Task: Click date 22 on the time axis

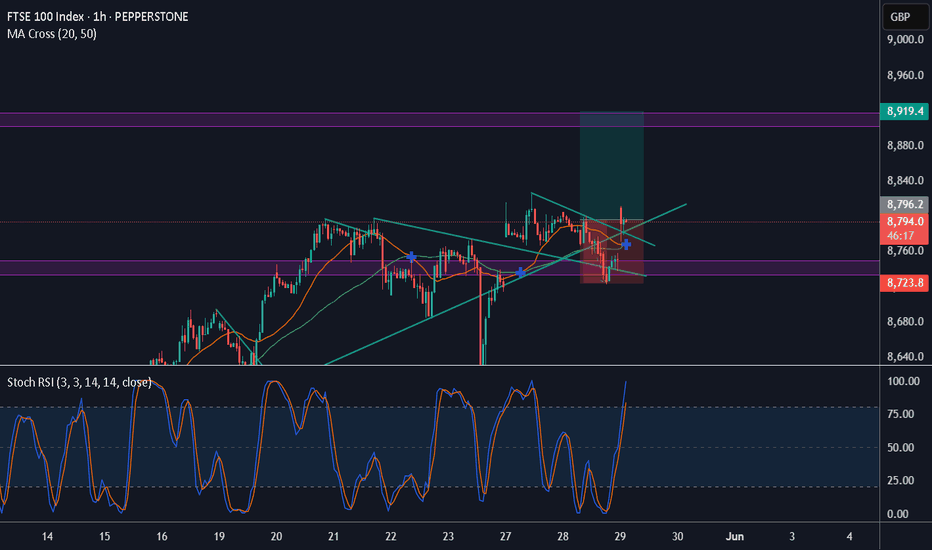Action: pos(391,536)
